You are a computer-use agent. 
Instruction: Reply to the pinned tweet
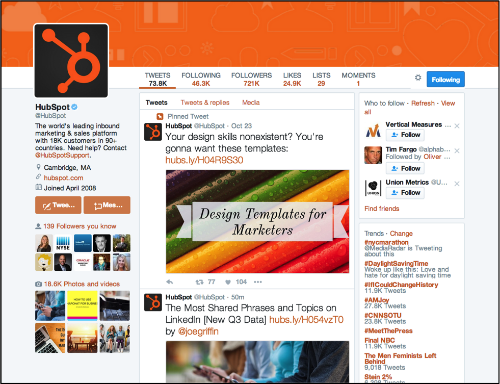170,282
